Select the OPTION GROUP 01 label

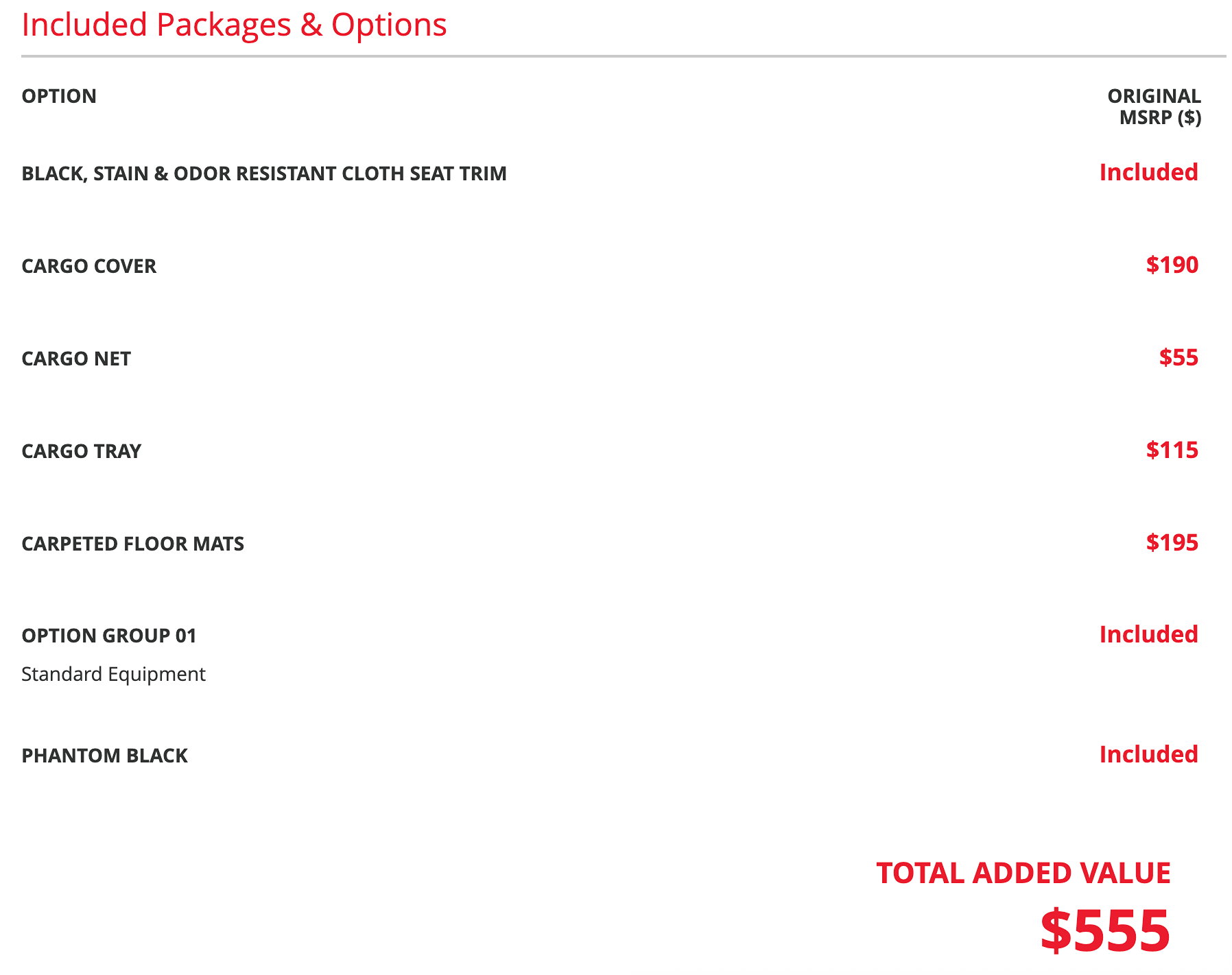tap(109, 636)
